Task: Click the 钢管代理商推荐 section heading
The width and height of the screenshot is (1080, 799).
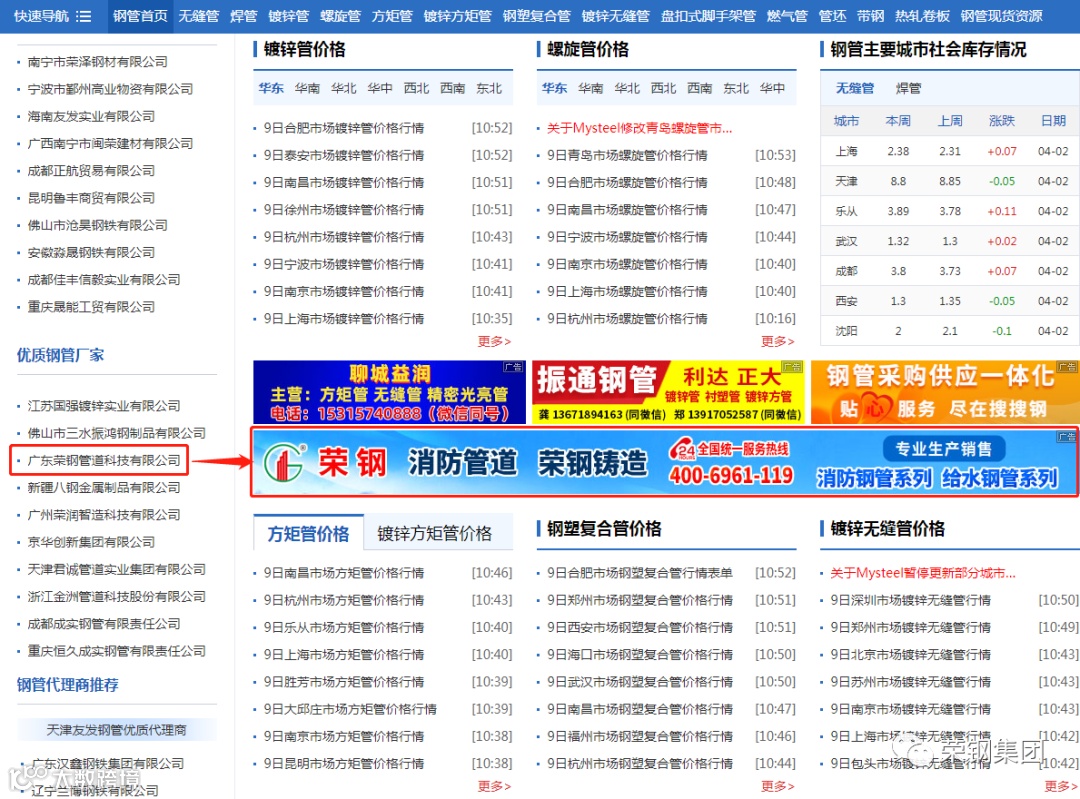Action: 68,685
